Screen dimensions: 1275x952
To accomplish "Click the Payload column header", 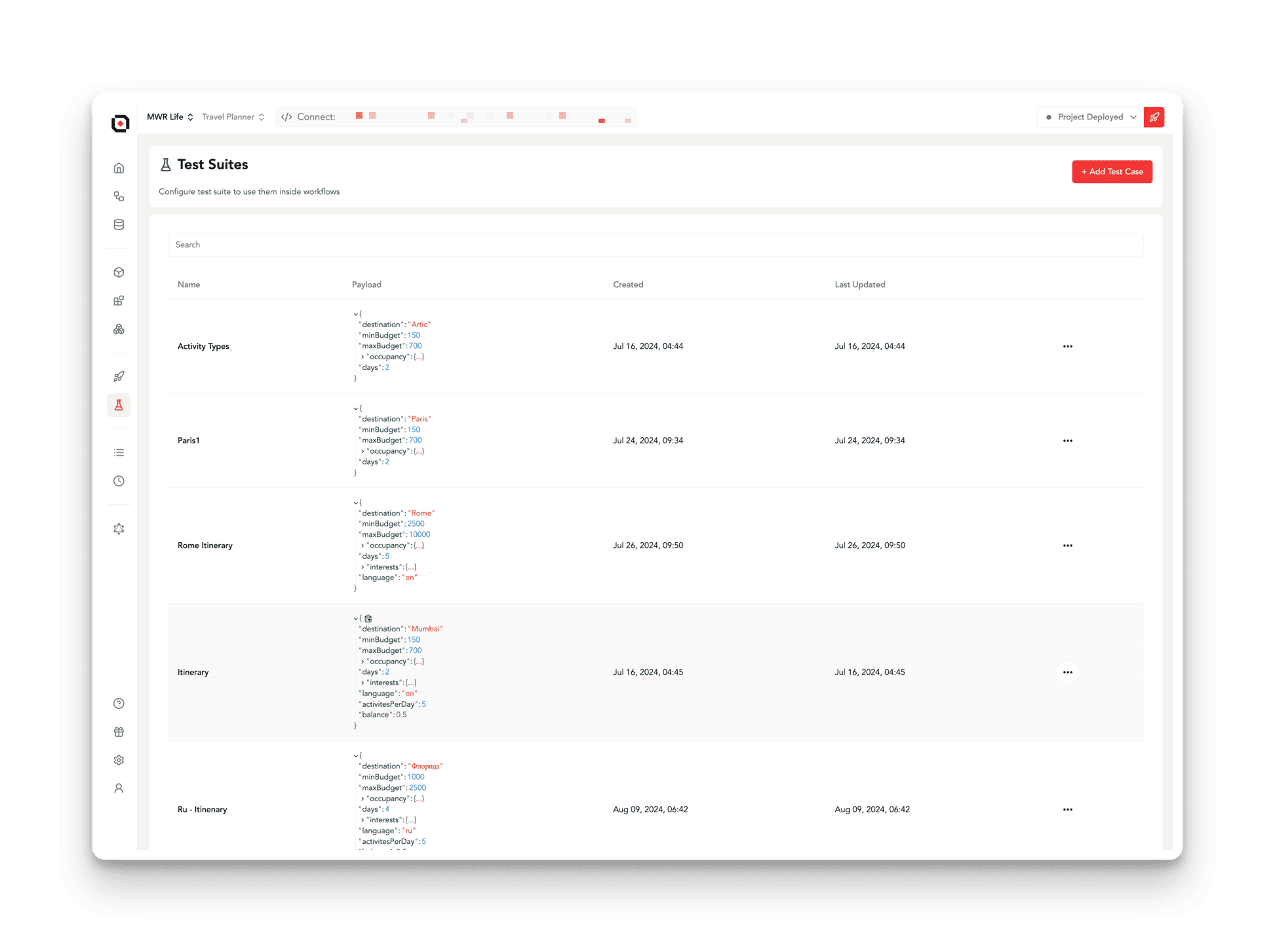I will click(x=366, y=285).
